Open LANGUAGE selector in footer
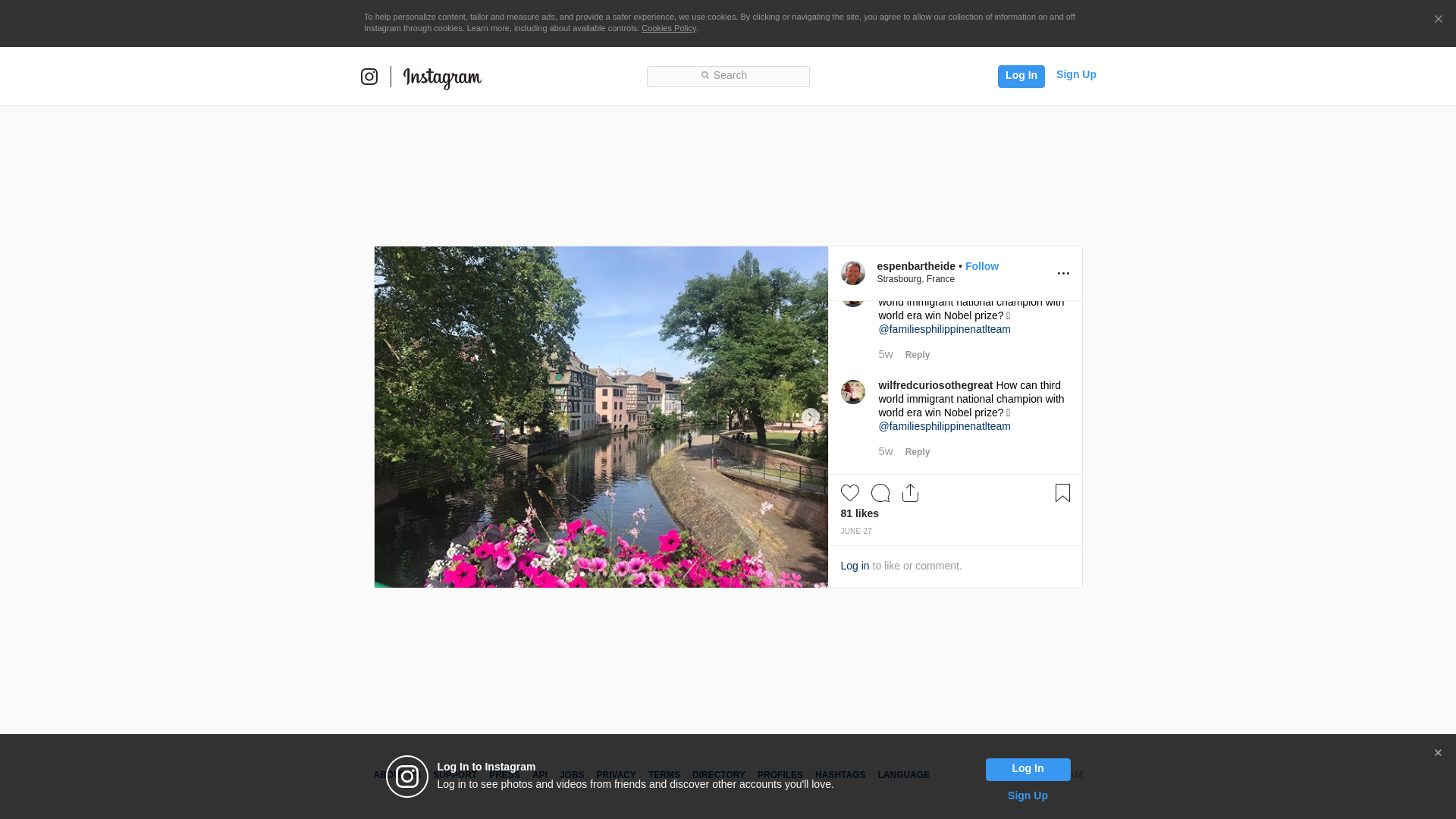Viewport: 1456px width, 819px height. [x=903, y=775]
